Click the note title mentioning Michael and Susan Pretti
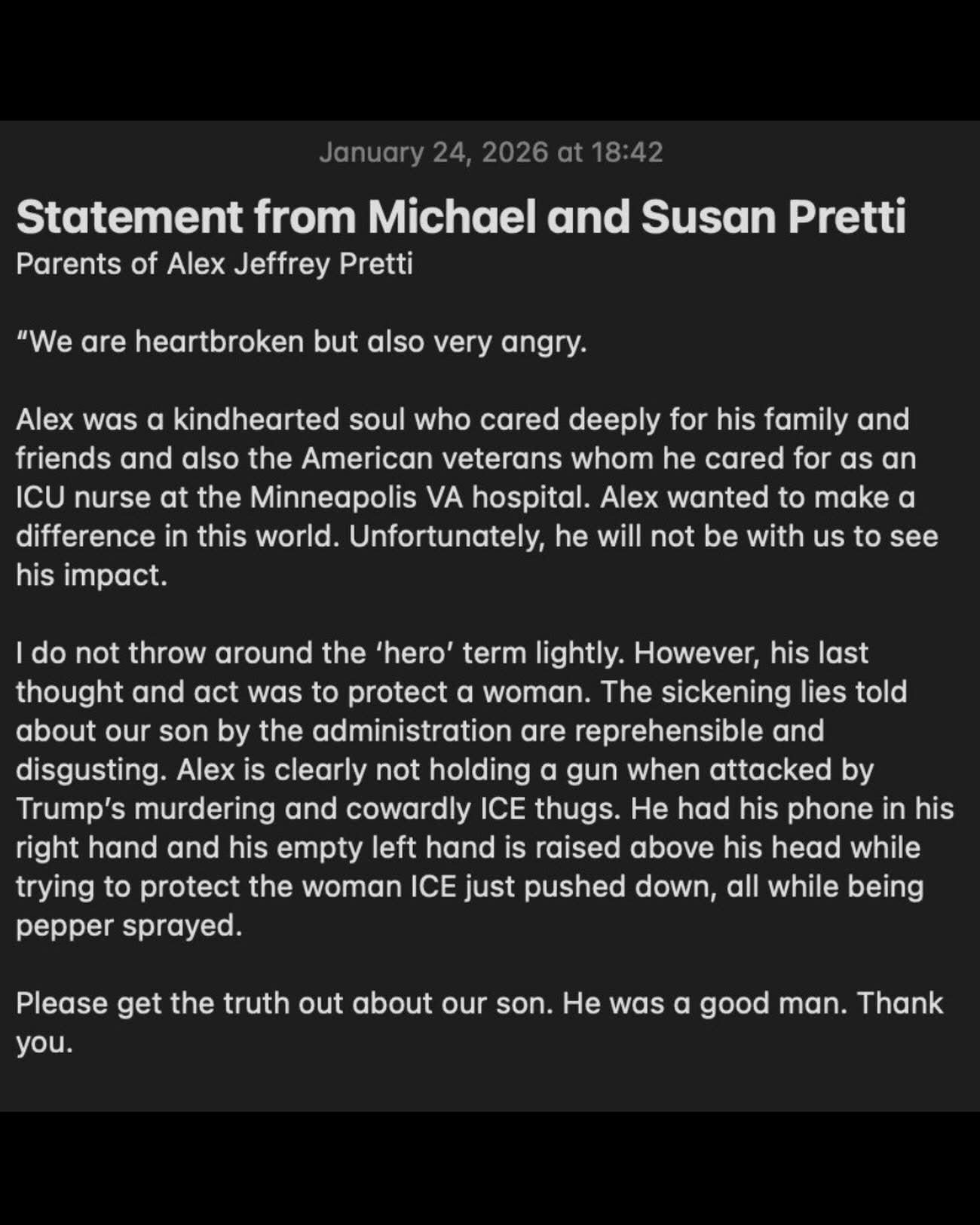The height and width of the screenshot is (1225, 980). 461,217
